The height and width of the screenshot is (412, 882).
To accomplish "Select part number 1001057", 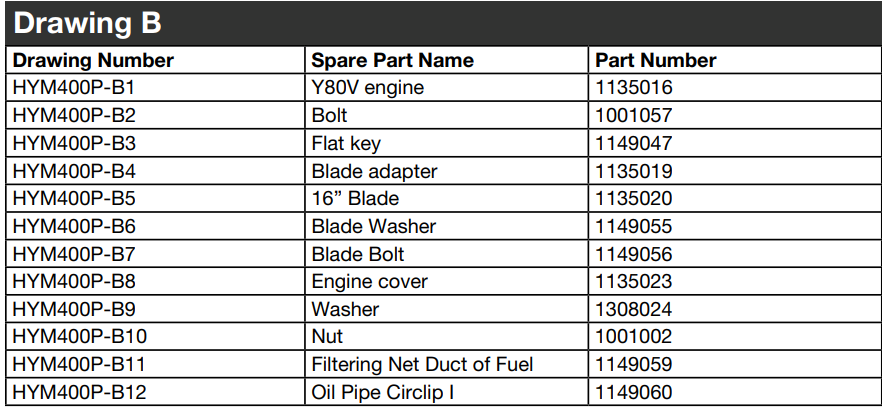I will 633,115.
